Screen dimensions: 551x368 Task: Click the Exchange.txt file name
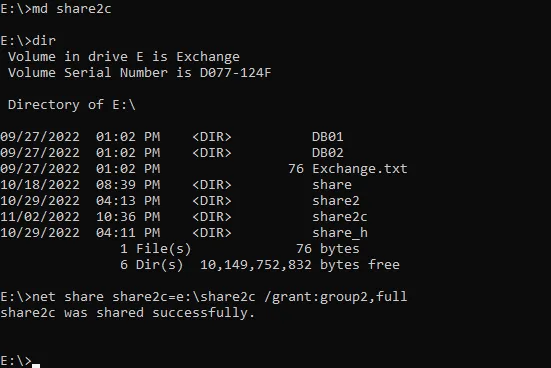[359, 169]
